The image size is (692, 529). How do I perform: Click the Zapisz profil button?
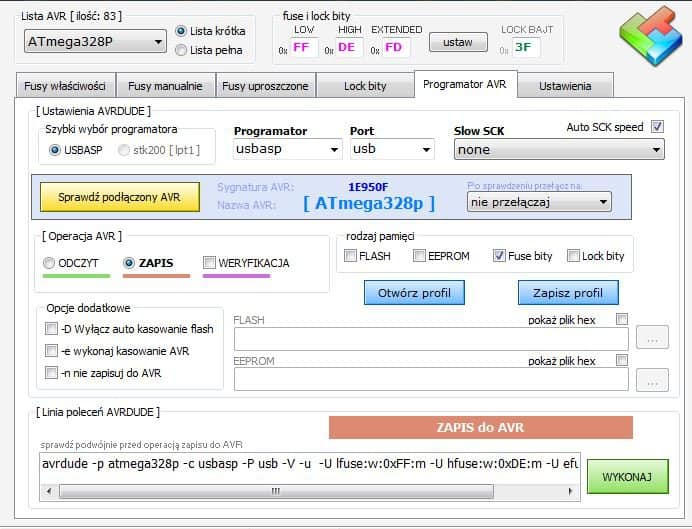568,293
